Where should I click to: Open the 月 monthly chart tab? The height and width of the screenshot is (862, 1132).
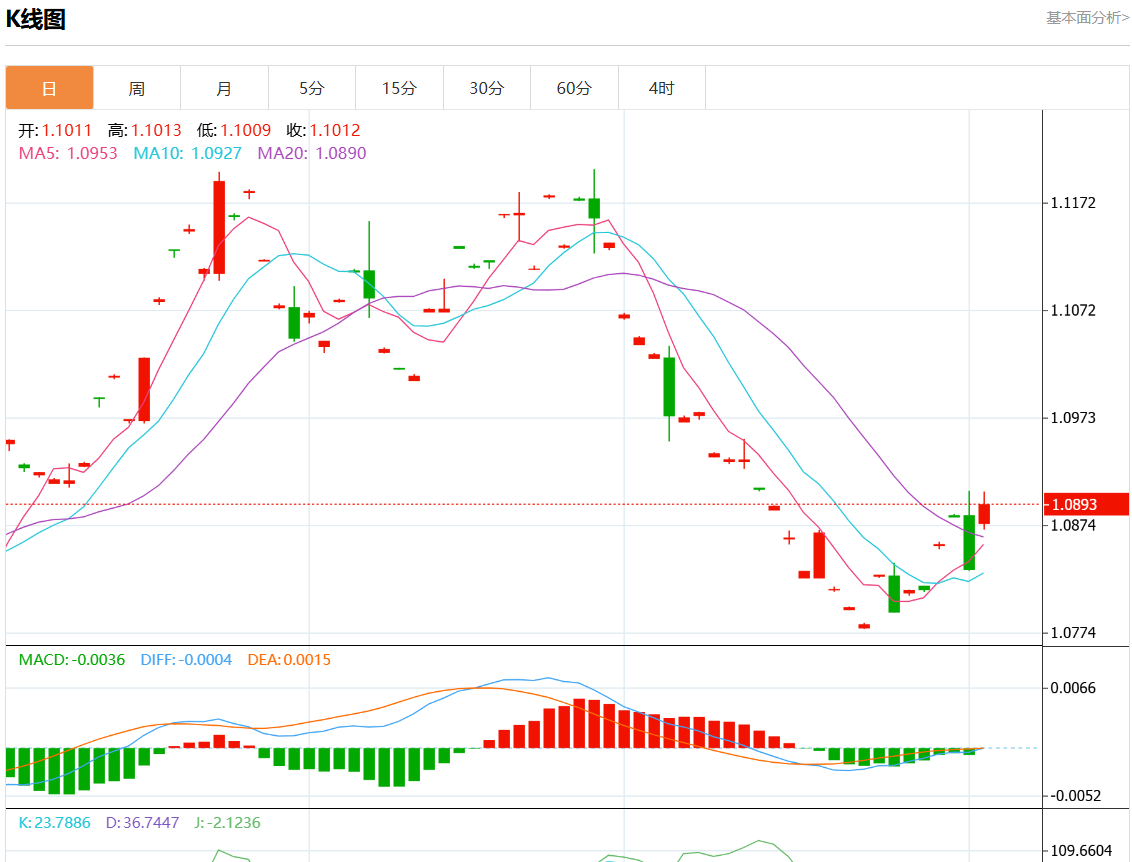(224, 88)
